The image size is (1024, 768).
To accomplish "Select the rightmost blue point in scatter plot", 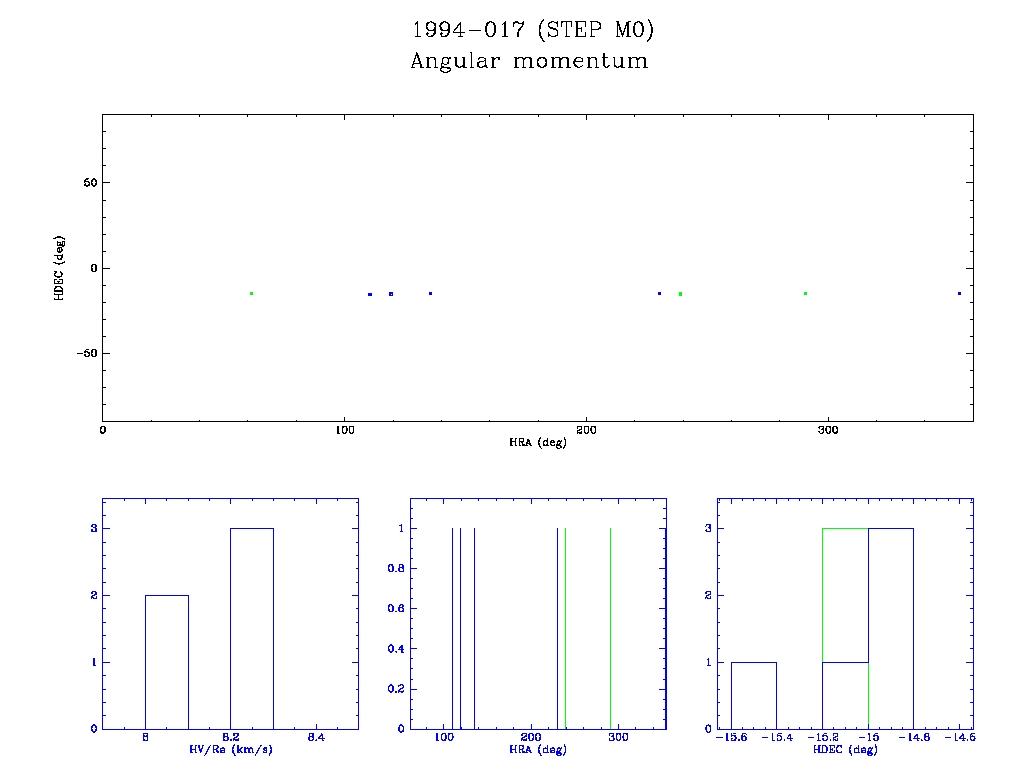I will [959, 293].
